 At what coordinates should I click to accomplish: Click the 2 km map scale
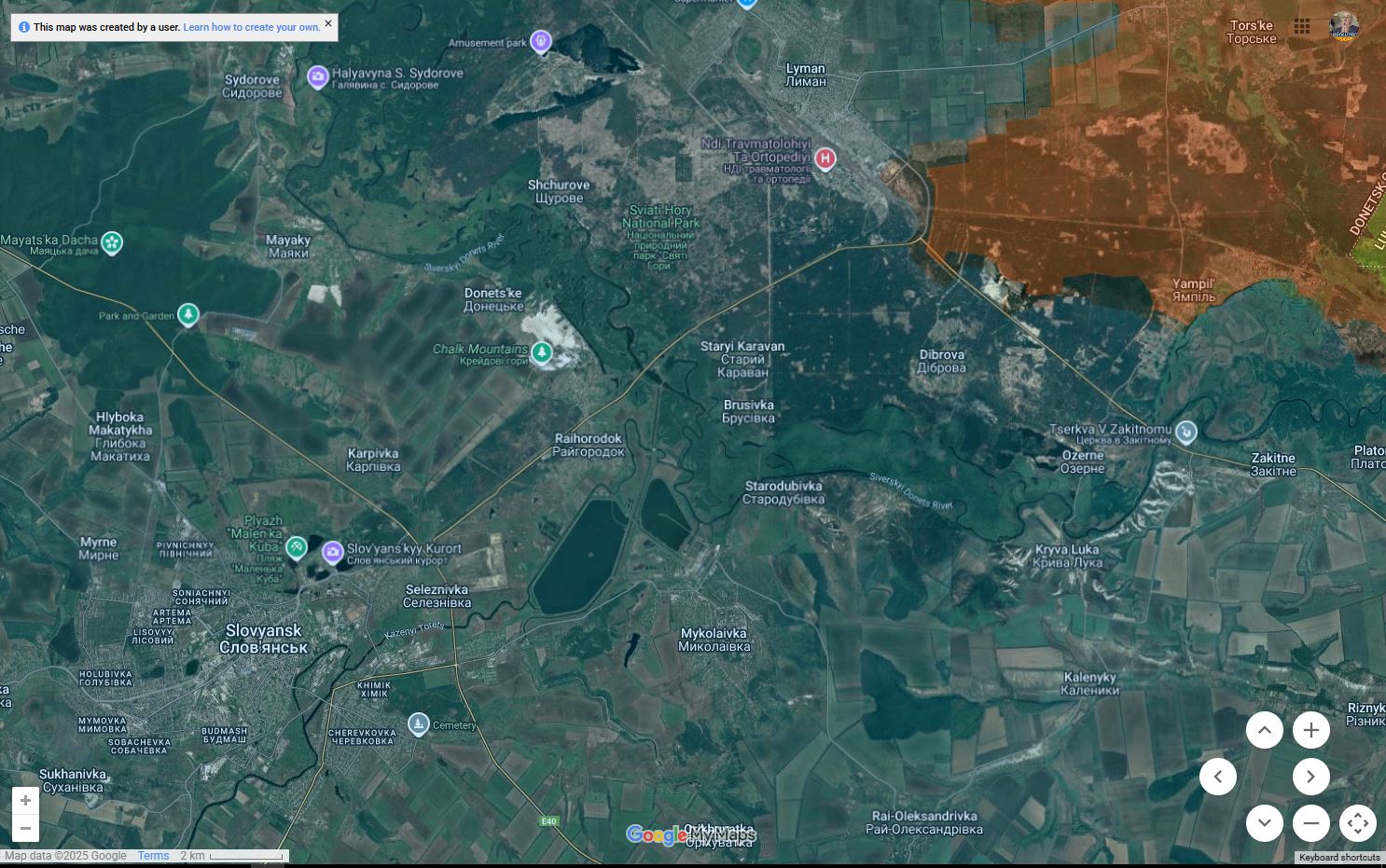tap(232, 856)
